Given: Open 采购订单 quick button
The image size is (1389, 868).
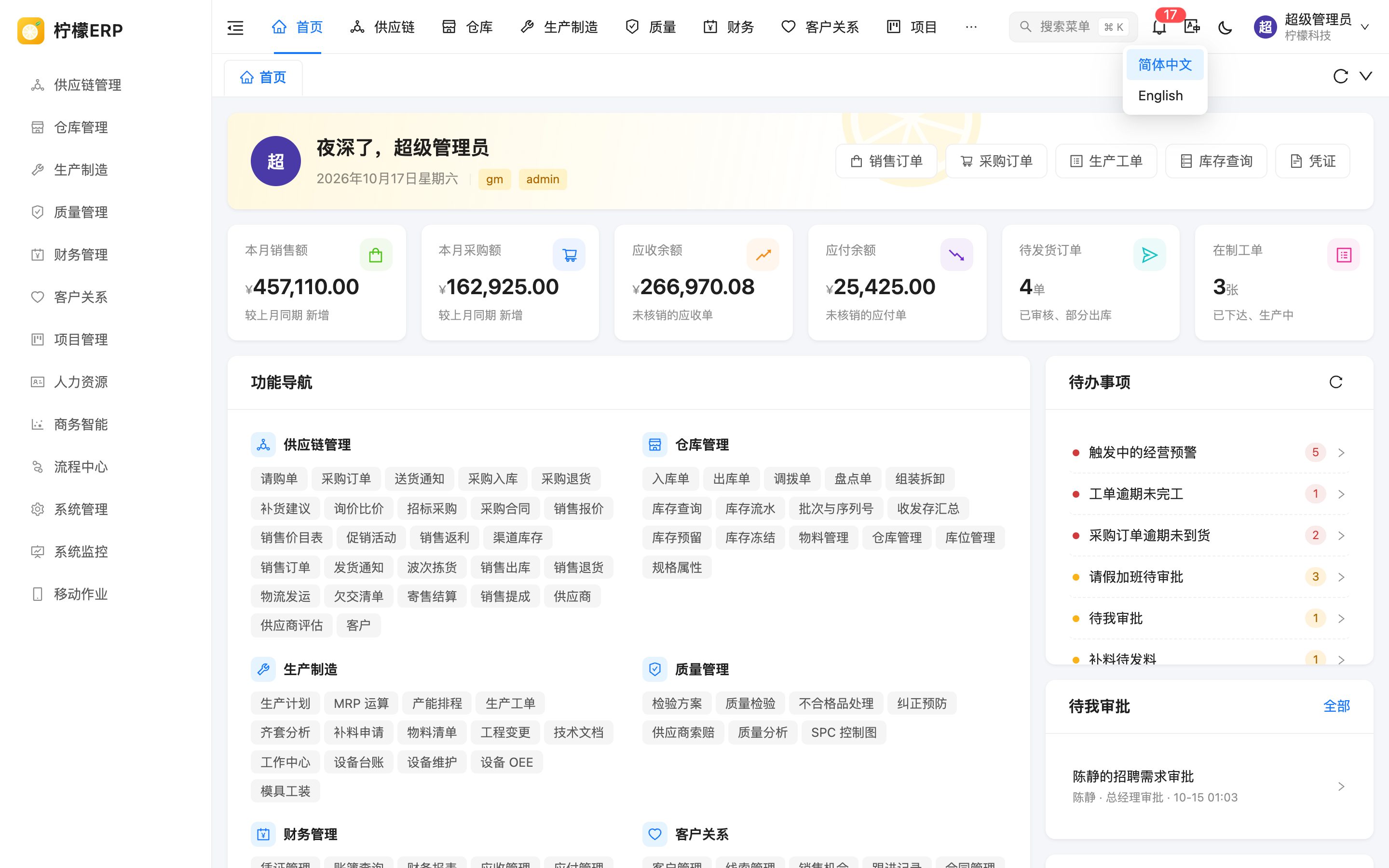Looking at the screenshot, I should click(996, 162).
